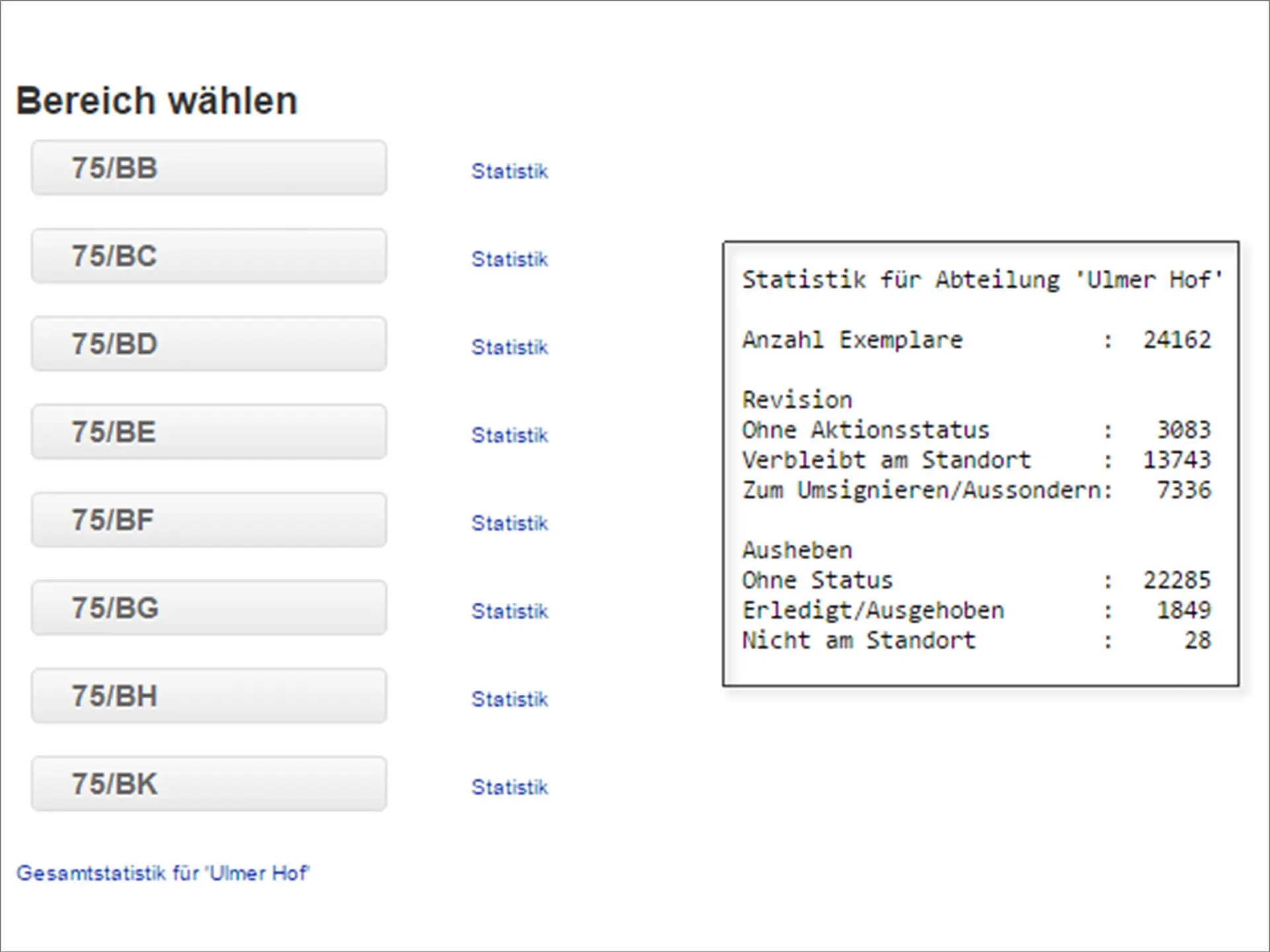Select area 75/BK
1270x952 pixels.
(209, 783)
